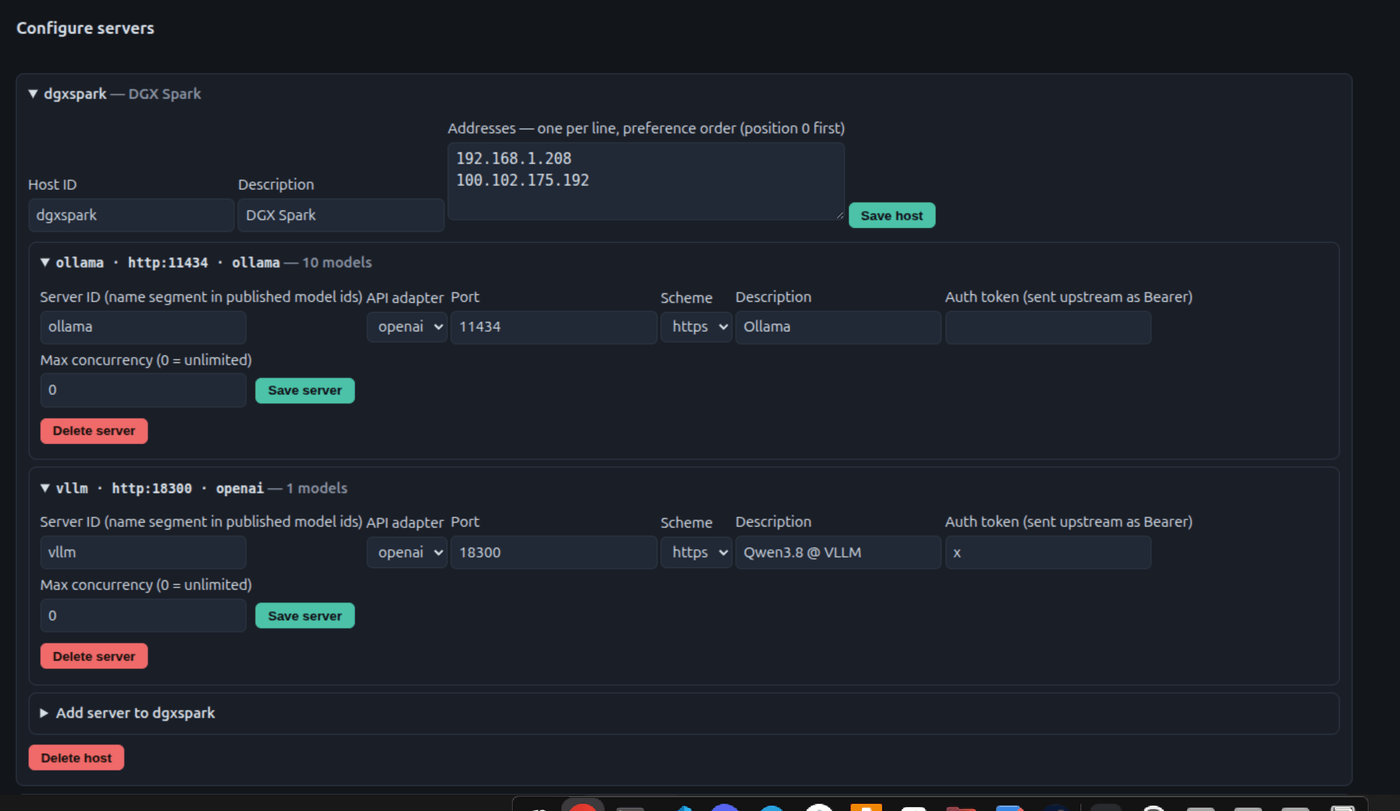Click the "1 models" text in the vllm header
1400x811 pixels.
317,488
